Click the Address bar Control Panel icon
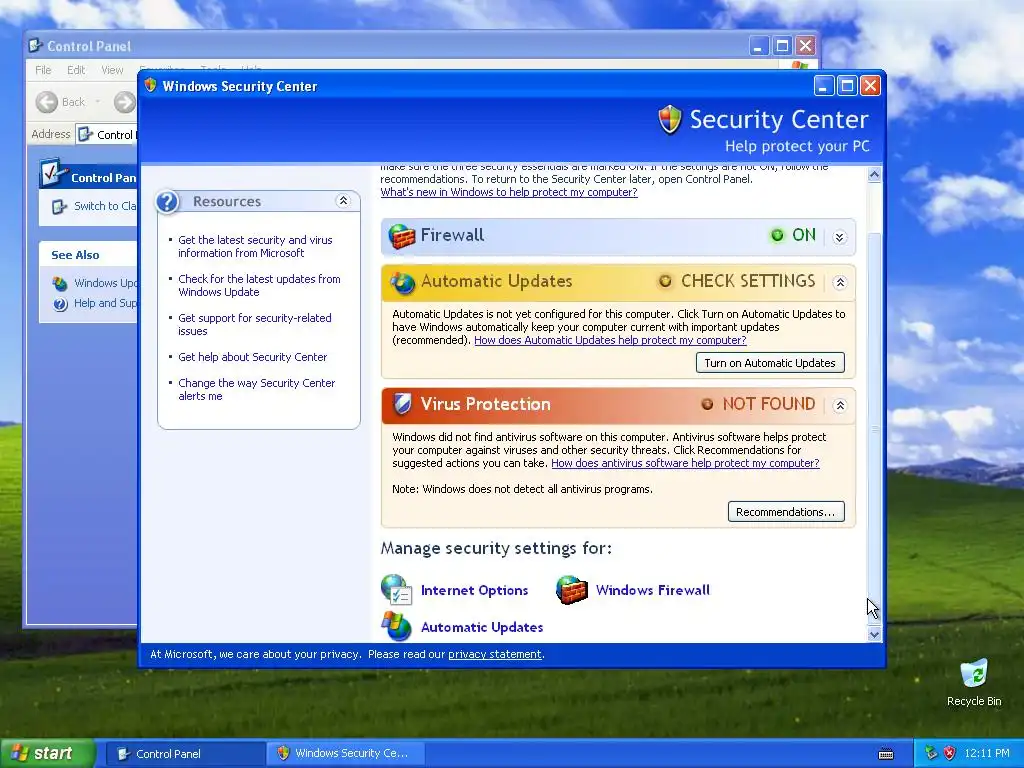The height and width of the screenshot is (768, 1024). pyautogui.click(x=85, y=135)
